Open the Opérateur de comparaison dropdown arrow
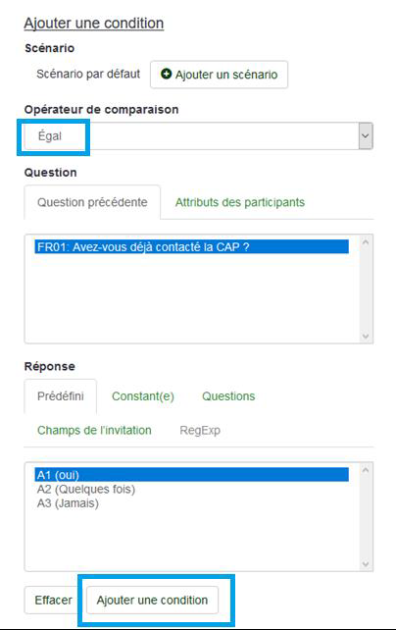The height and width of the screenshot is (630, 396). click(x=365, y=136)
